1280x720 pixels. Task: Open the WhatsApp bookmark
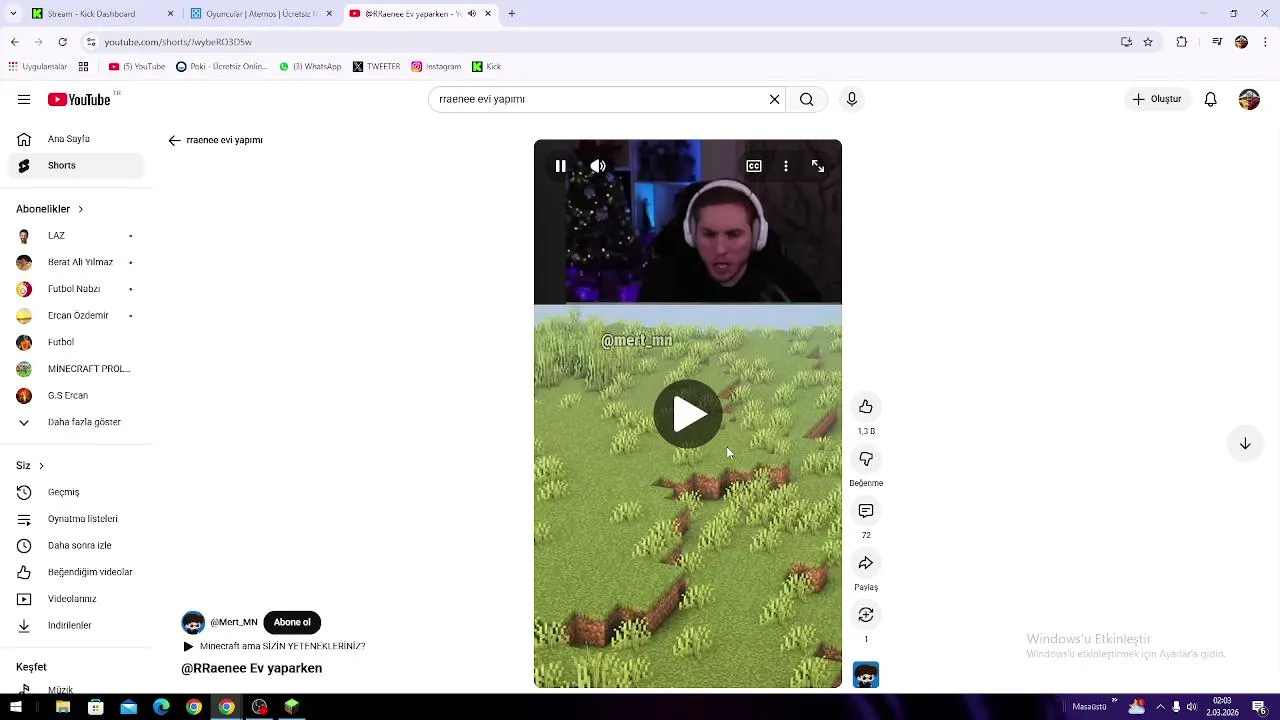(310, 67)
